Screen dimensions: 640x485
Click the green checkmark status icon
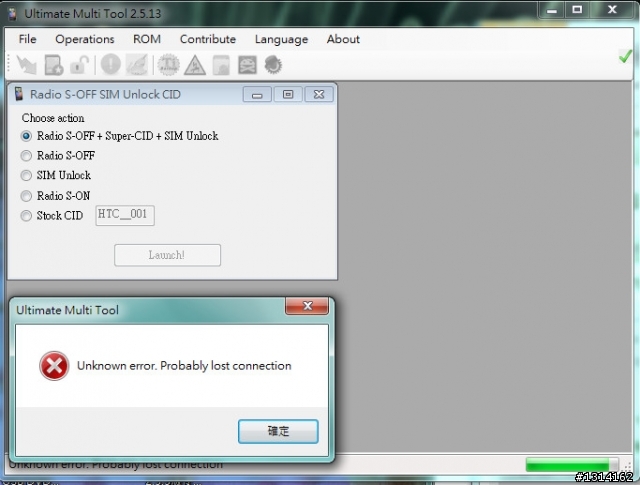click(x=625, y=56)
